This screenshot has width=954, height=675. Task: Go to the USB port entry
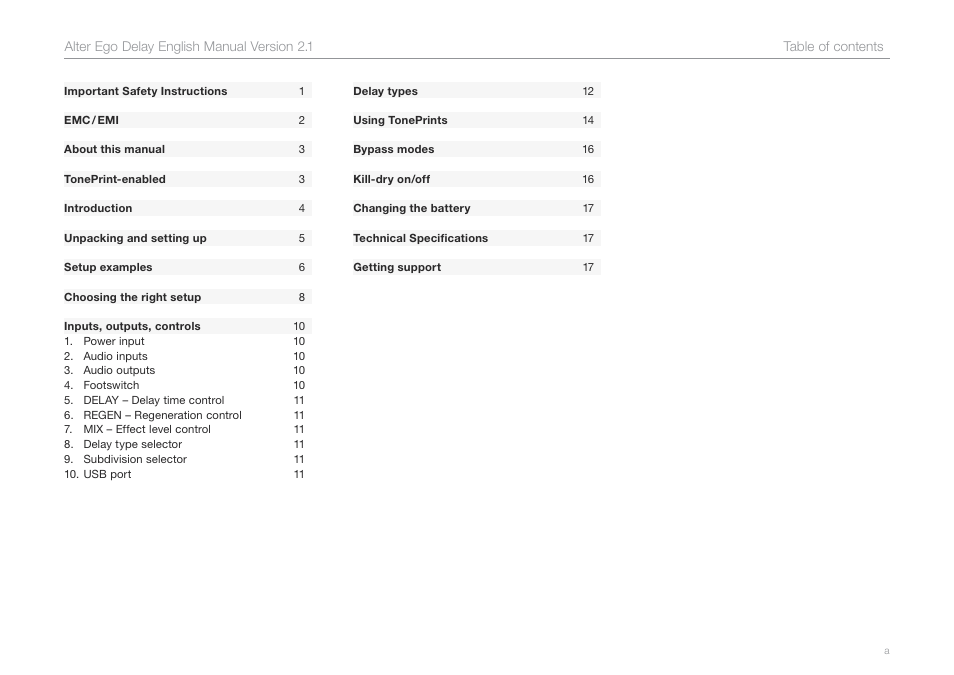pyautogui.click(x=184, y=474)
